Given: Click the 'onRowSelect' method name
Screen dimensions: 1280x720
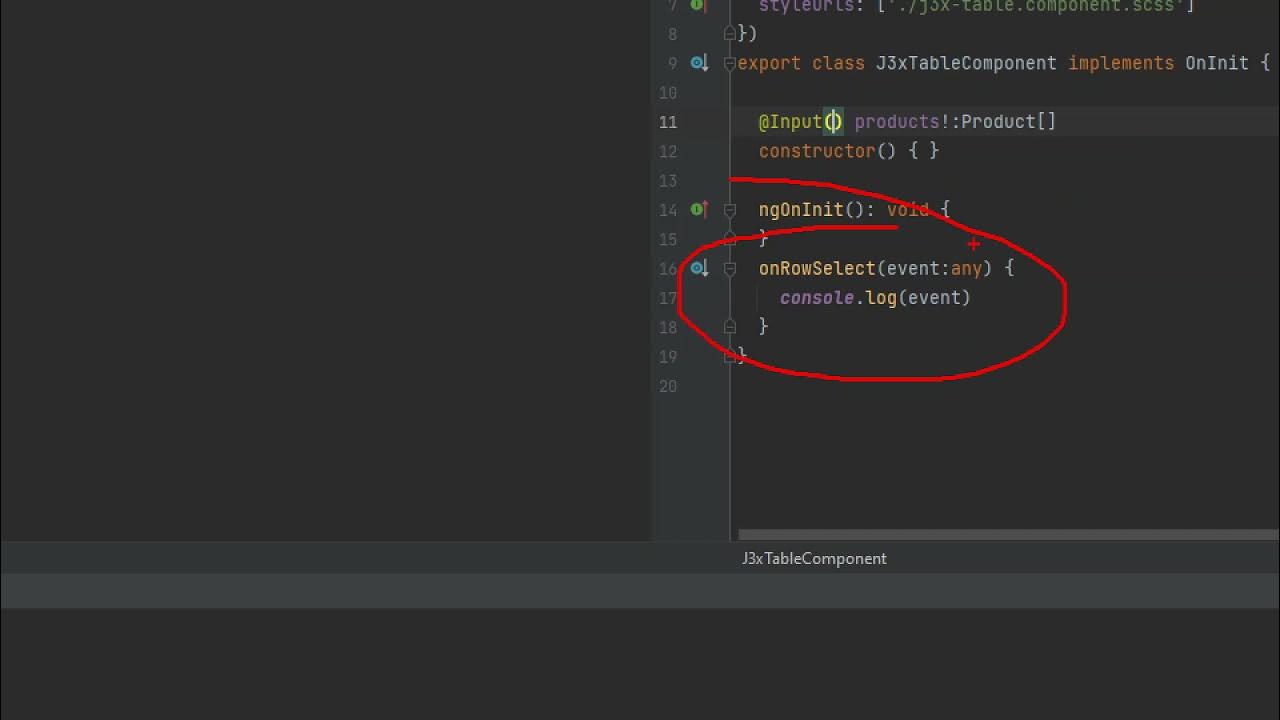Looking at the screenshot, I should (x=817, y=268).
